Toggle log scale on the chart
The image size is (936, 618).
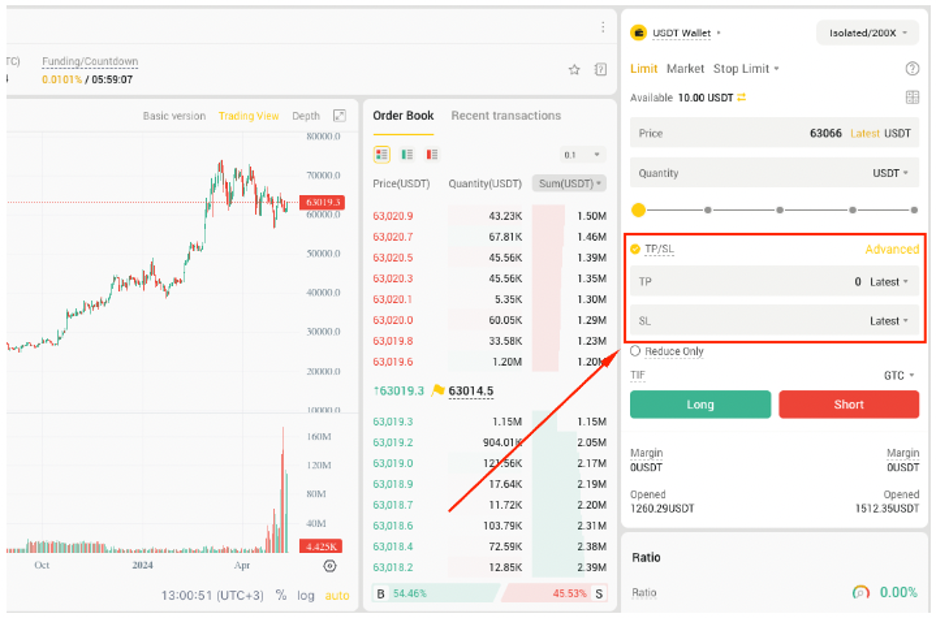click(x=306, y=595)
